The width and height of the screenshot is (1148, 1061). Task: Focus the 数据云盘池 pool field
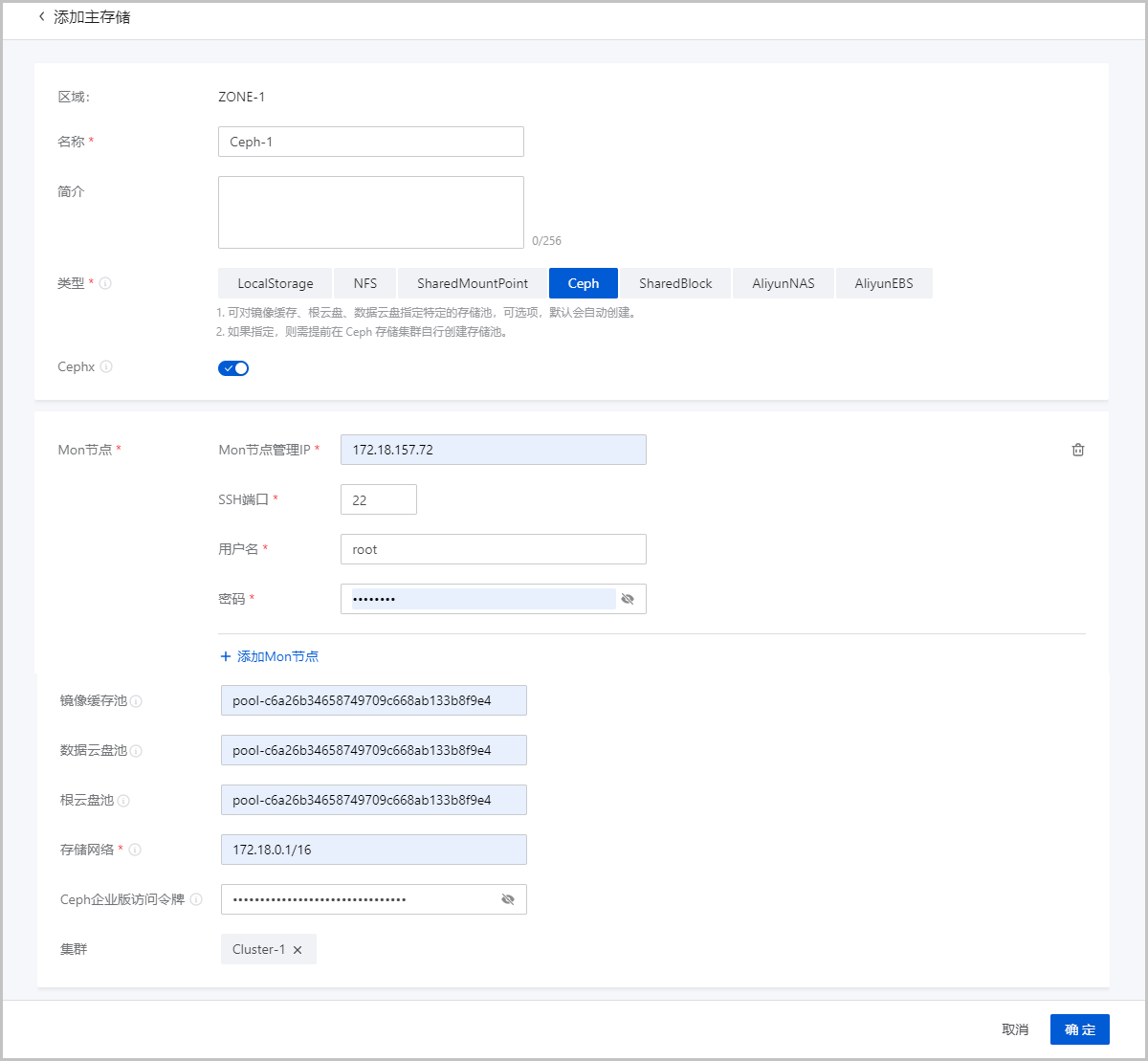click(374, 750)
